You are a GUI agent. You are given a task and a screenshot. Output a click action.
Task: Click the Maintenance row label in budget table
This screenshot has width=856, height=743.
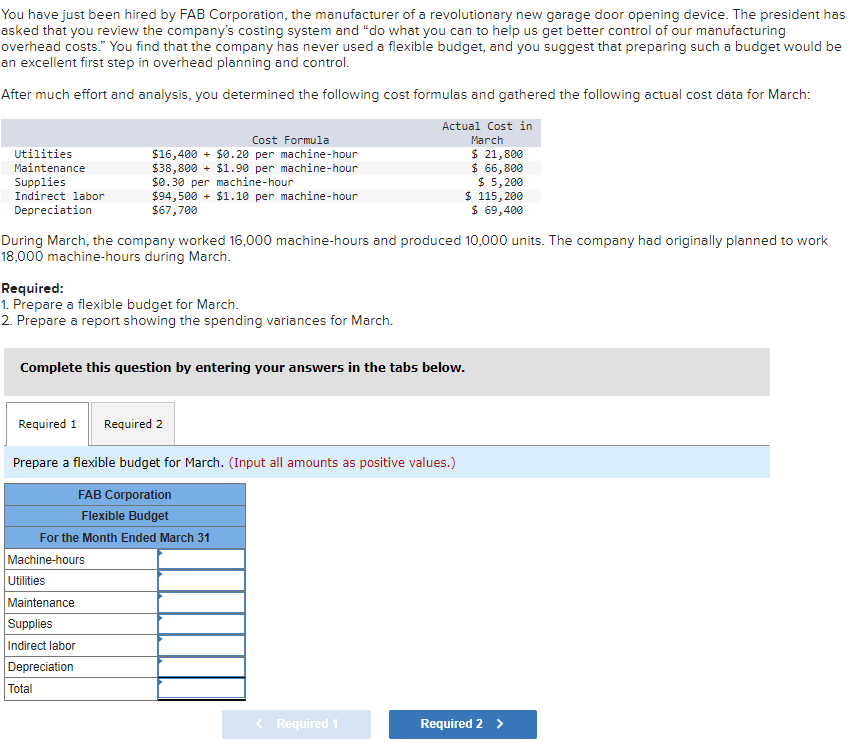[41, 603]
